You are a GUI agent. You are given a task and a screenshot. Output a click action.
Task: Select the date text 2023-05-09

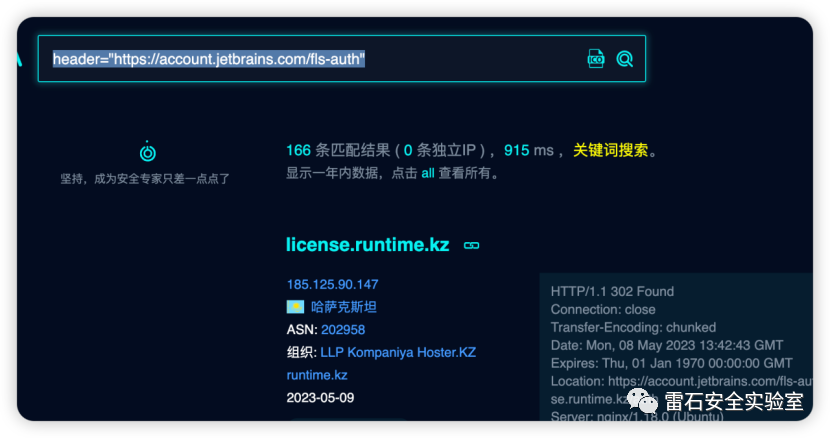click(x=320, y=398)
